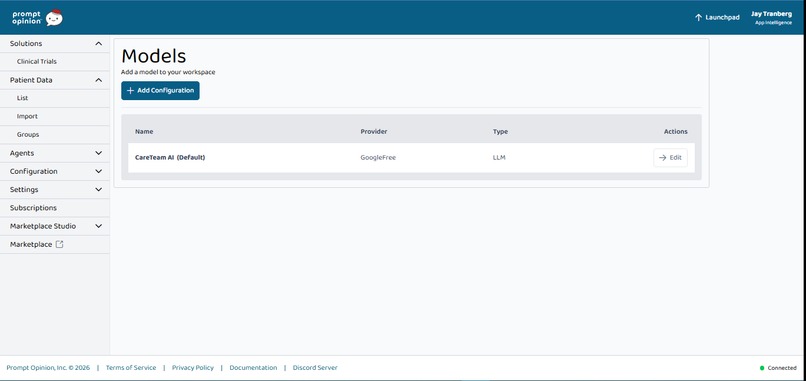Image resolution: width=806 pixels, height=381 pixels.
Task: Click the CareTeam AI (Default) name cell
Action: pos(170,158)
